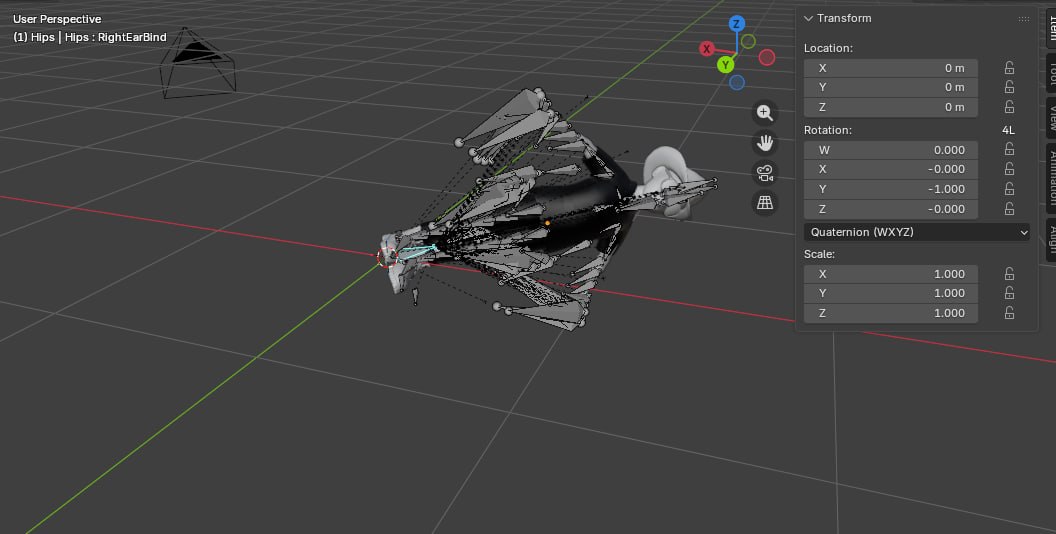Click the Scale X field showing 1.000

tap(890, 274)
